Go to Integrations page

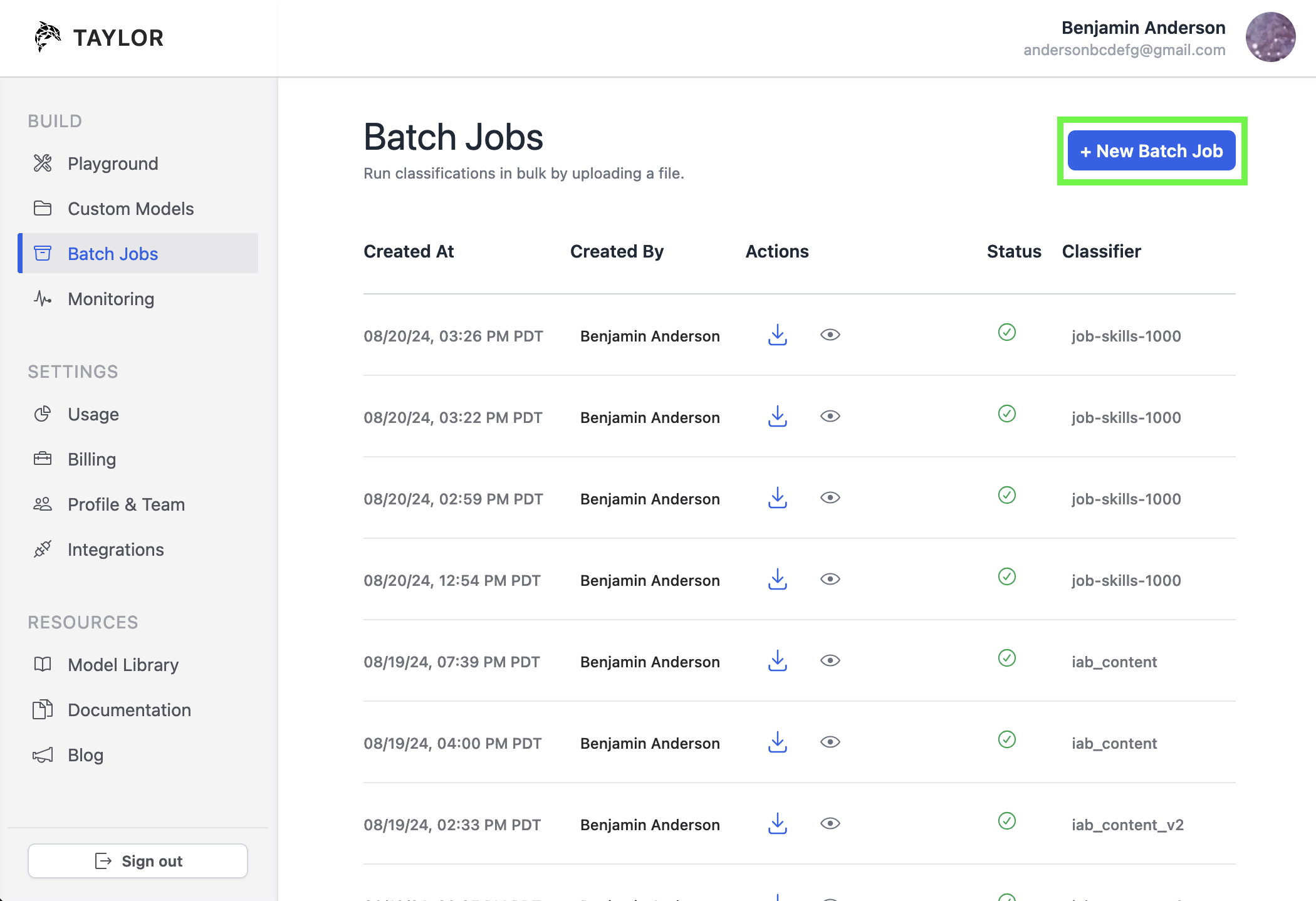click(138, 549)
